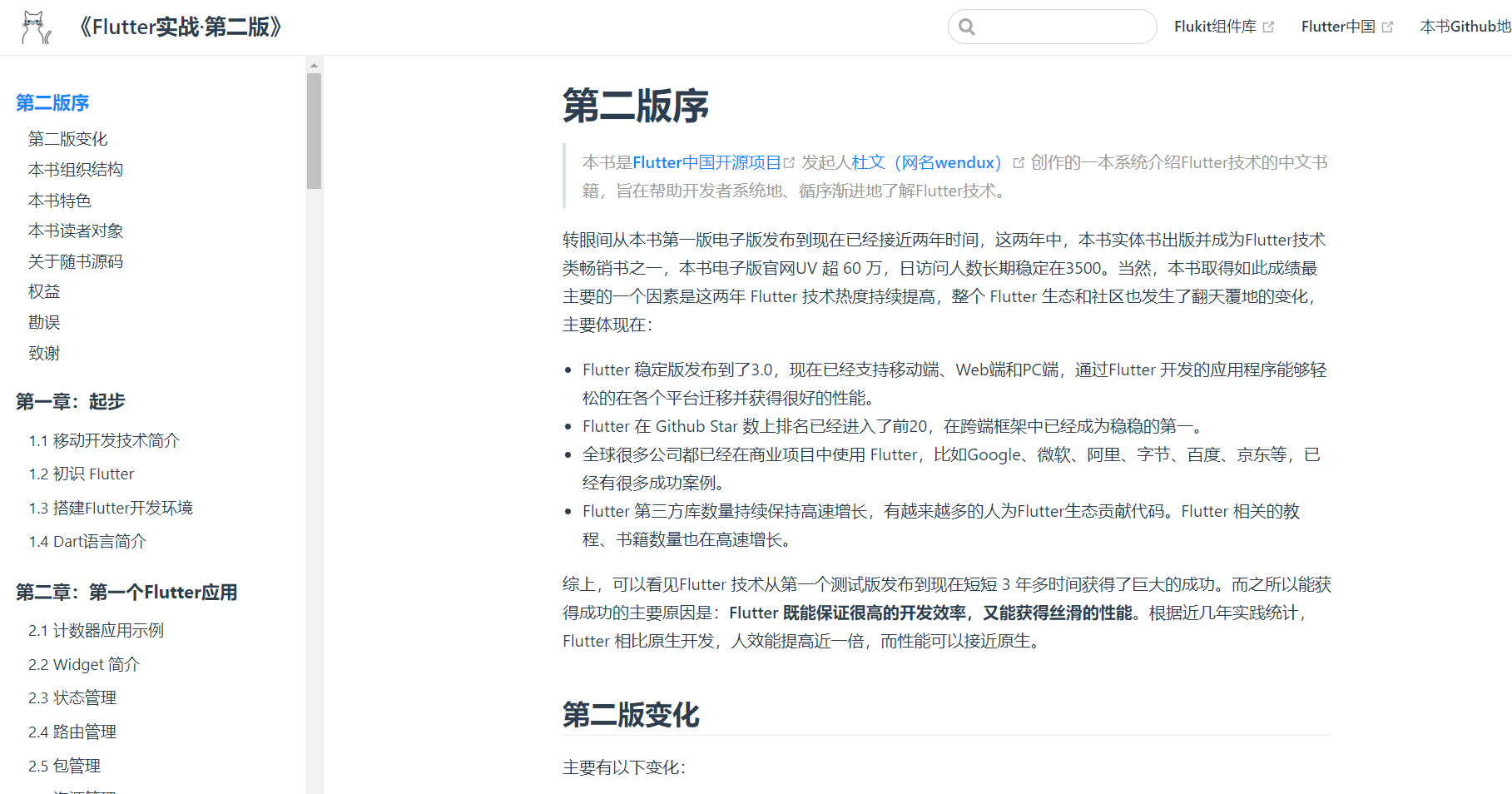The width and height of the screenshot is (1512, 794).
Task: Open the 杜文（网名wendux） author link
Action: (926, 161)
